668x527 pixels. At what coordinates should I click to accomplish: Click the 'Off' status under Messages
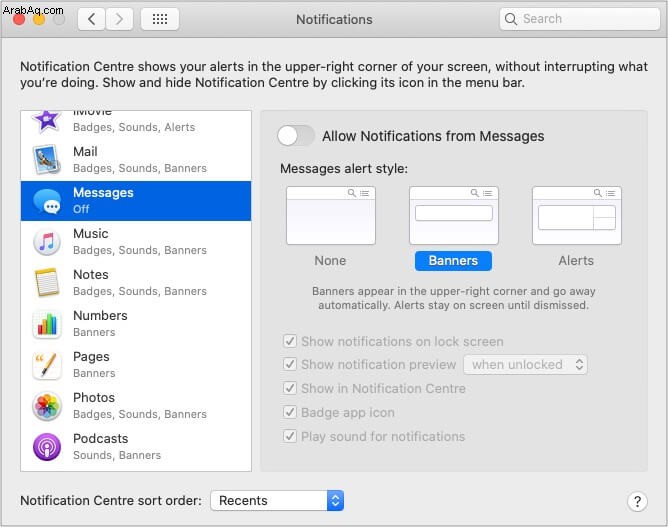[x=81, y=209]
